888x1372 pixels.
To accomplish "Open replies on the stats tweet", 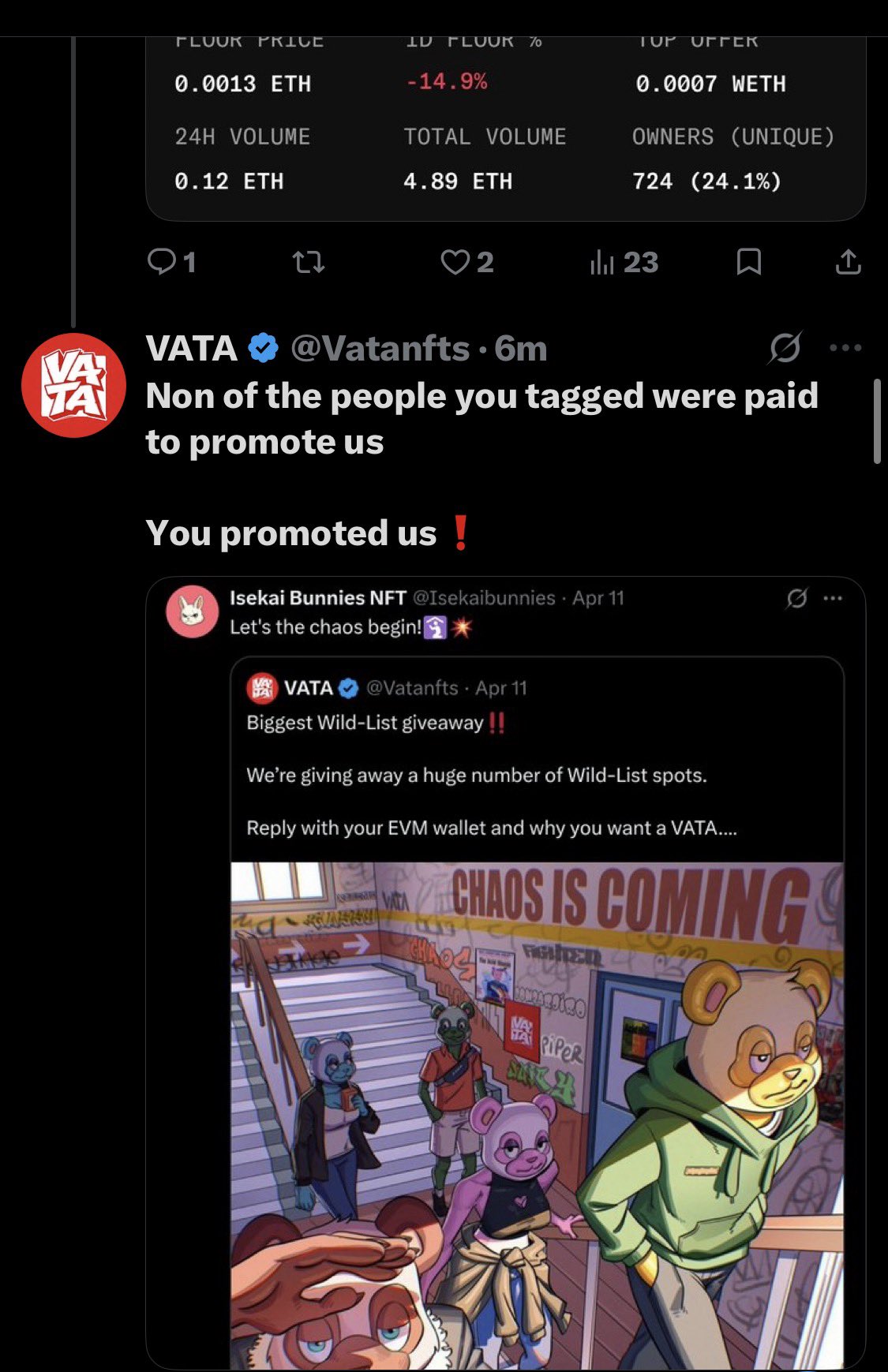I will tap(171, 261).
